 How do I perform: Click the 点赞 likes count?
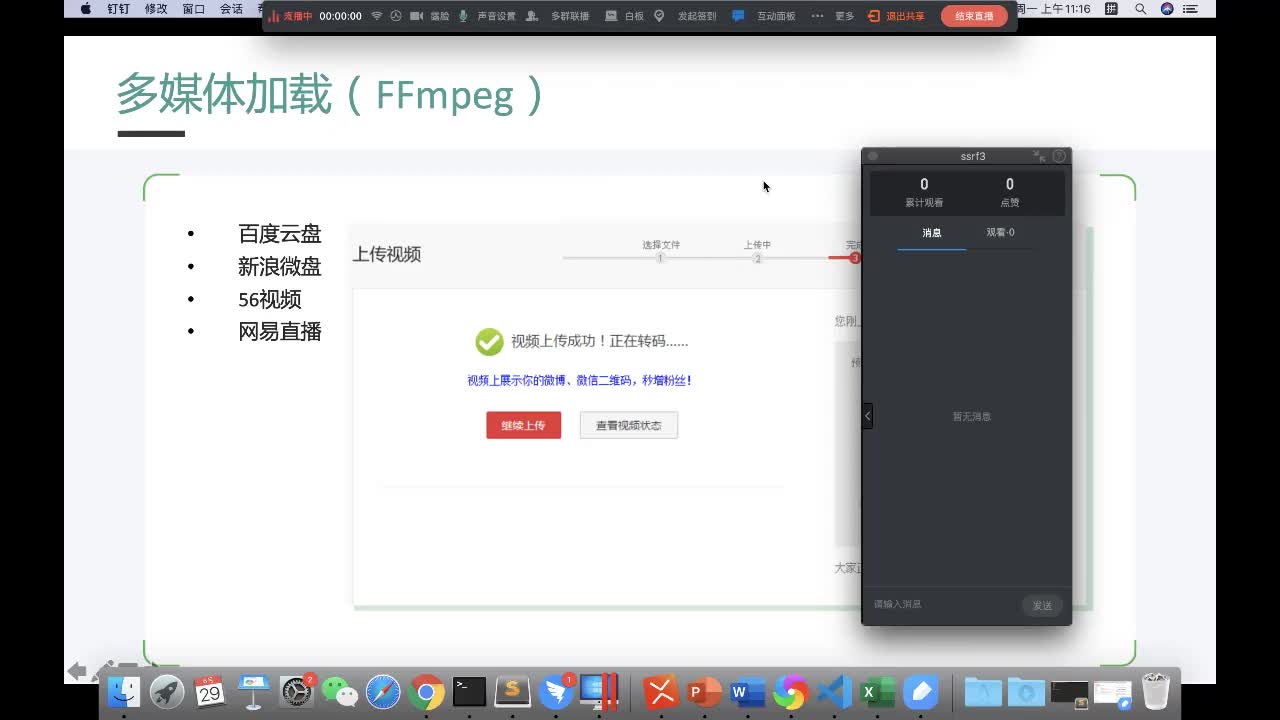(x=1010, y=192)
